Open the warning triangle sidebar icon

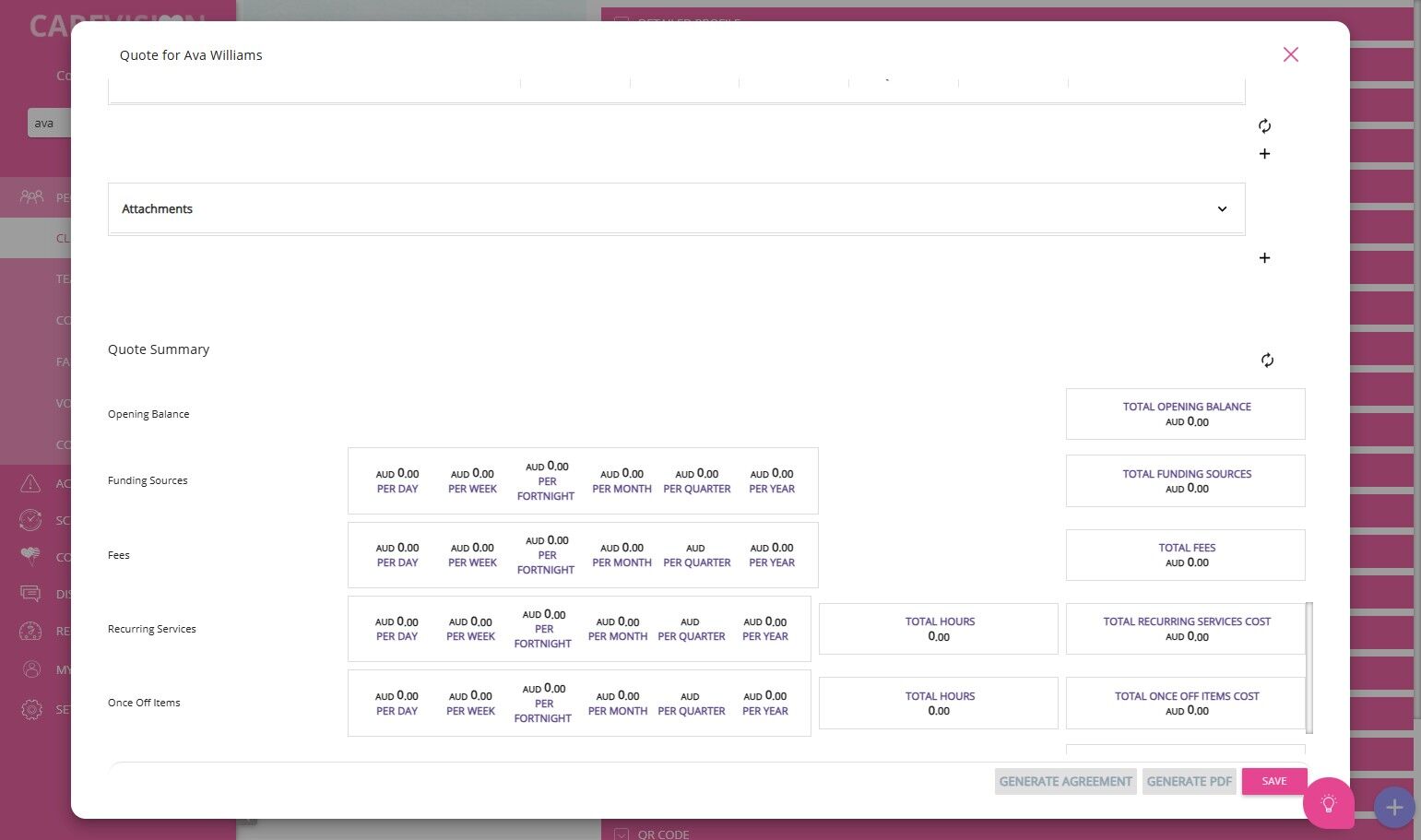pyautogui.click(x=30, y=483)
